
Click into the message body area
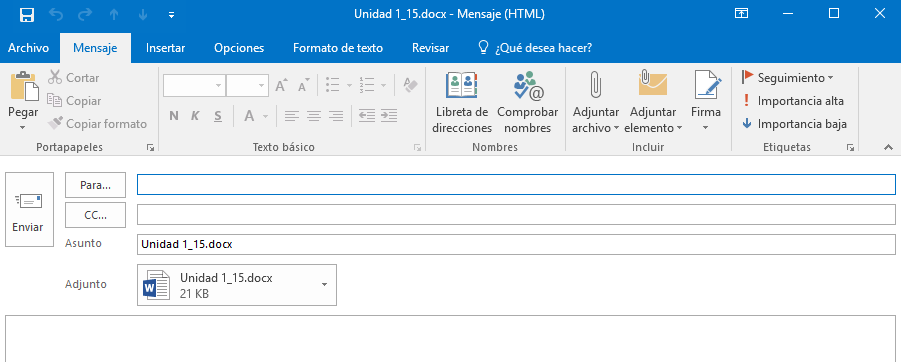click(450, 339)
